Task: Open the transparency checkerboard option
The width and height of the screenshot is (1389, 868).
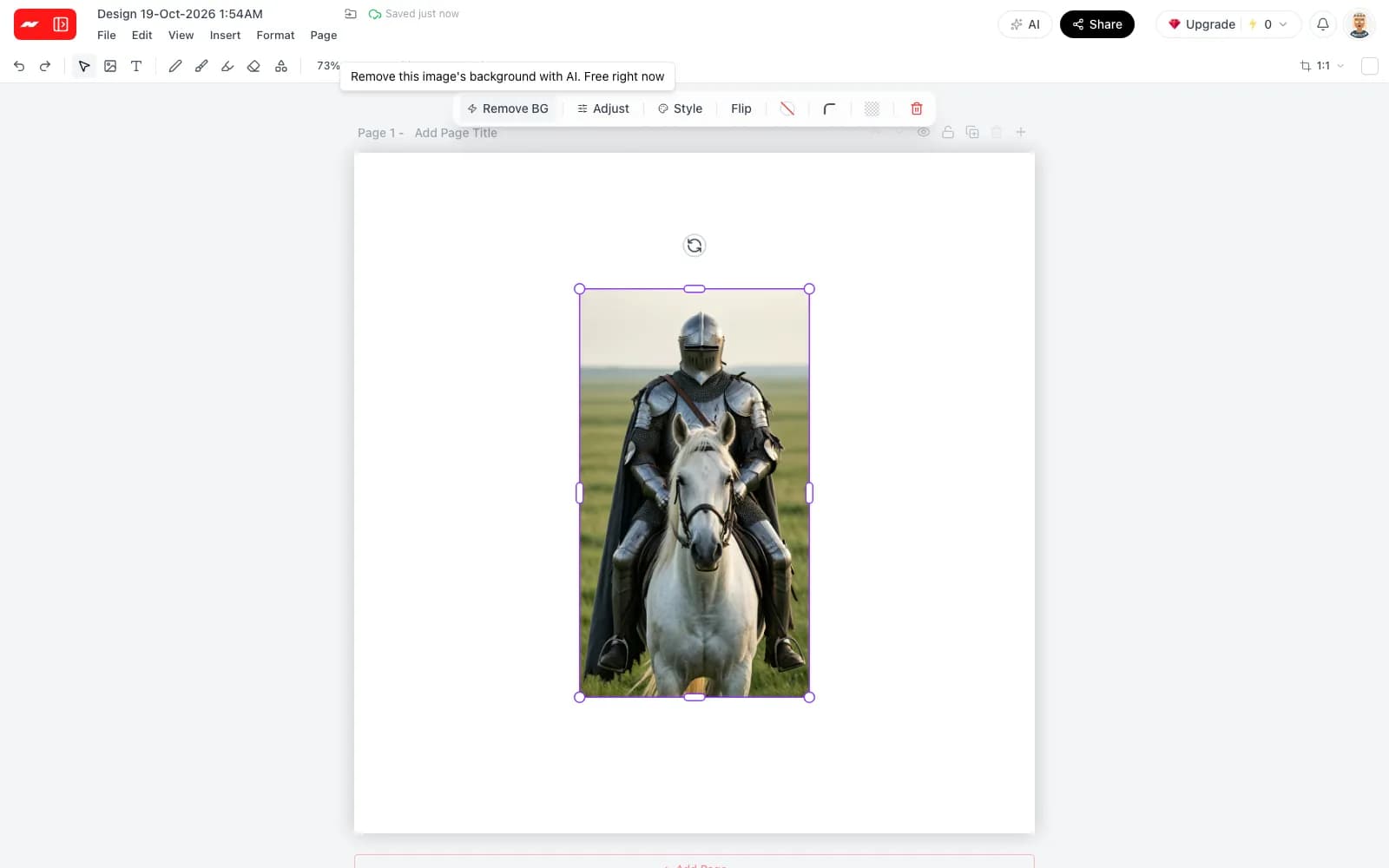Action: (x=872, y=108)
